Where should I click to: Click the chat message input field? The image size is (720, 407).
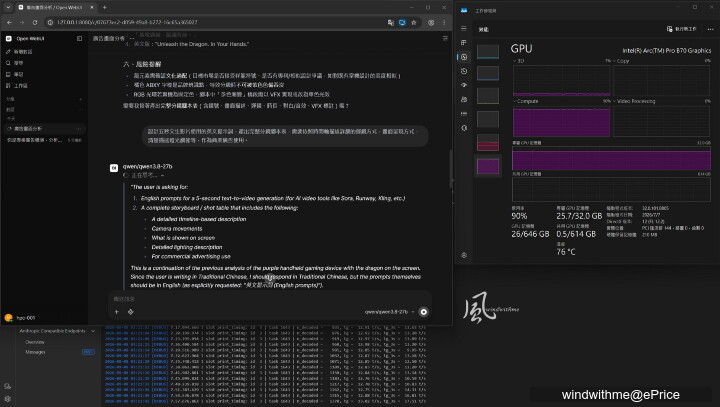click(270, 299)
